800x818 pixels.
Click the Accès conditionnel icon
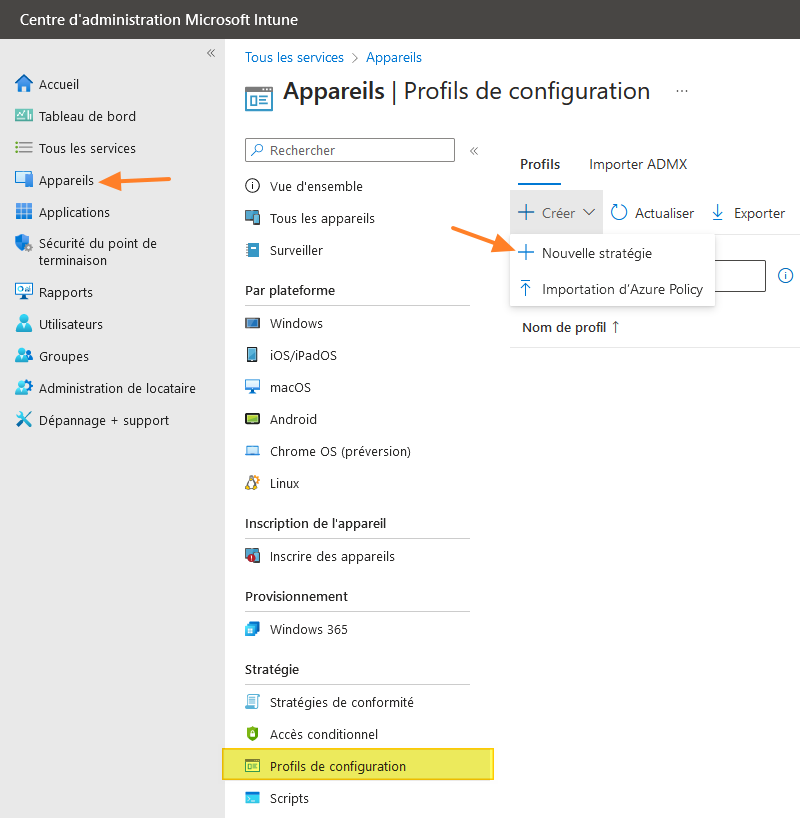(x=253, y=734)
